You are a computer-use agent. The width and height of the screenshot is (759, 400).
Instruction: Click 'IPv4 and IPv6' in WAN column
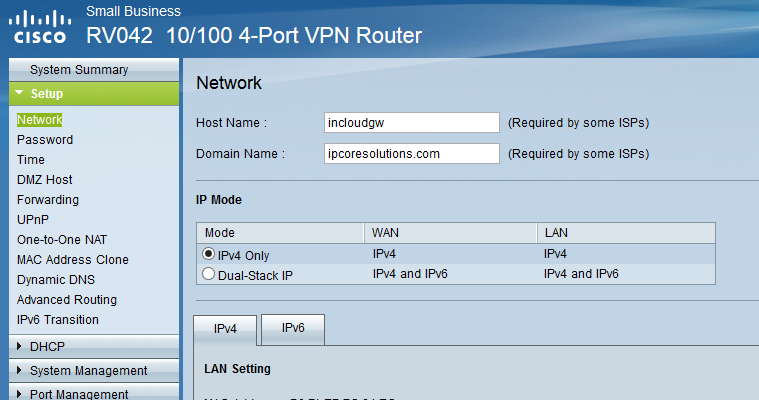point(410,274)
